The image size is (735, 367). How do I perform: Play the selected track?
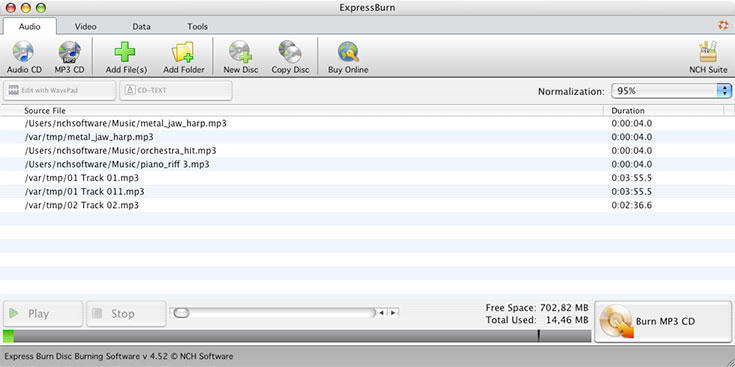(x=43, y=314)
